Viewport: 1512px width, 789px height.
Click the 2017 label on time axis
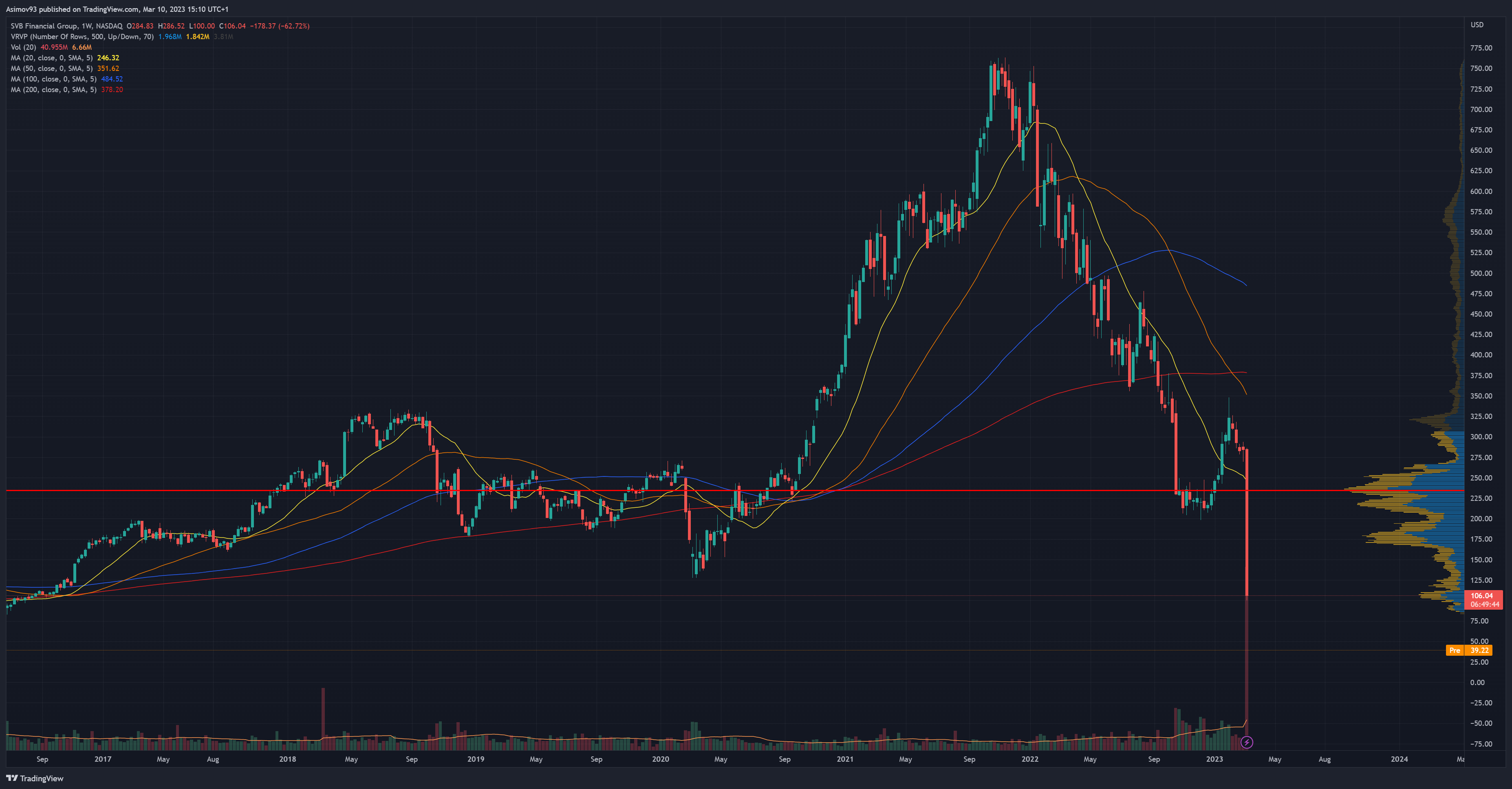coord(103,759)
